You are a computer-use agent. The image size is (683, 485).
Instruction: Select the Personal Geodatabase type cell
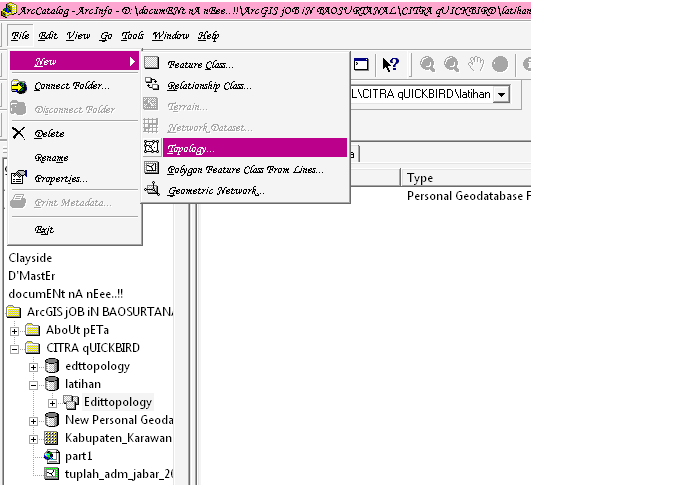pos(469,196)
